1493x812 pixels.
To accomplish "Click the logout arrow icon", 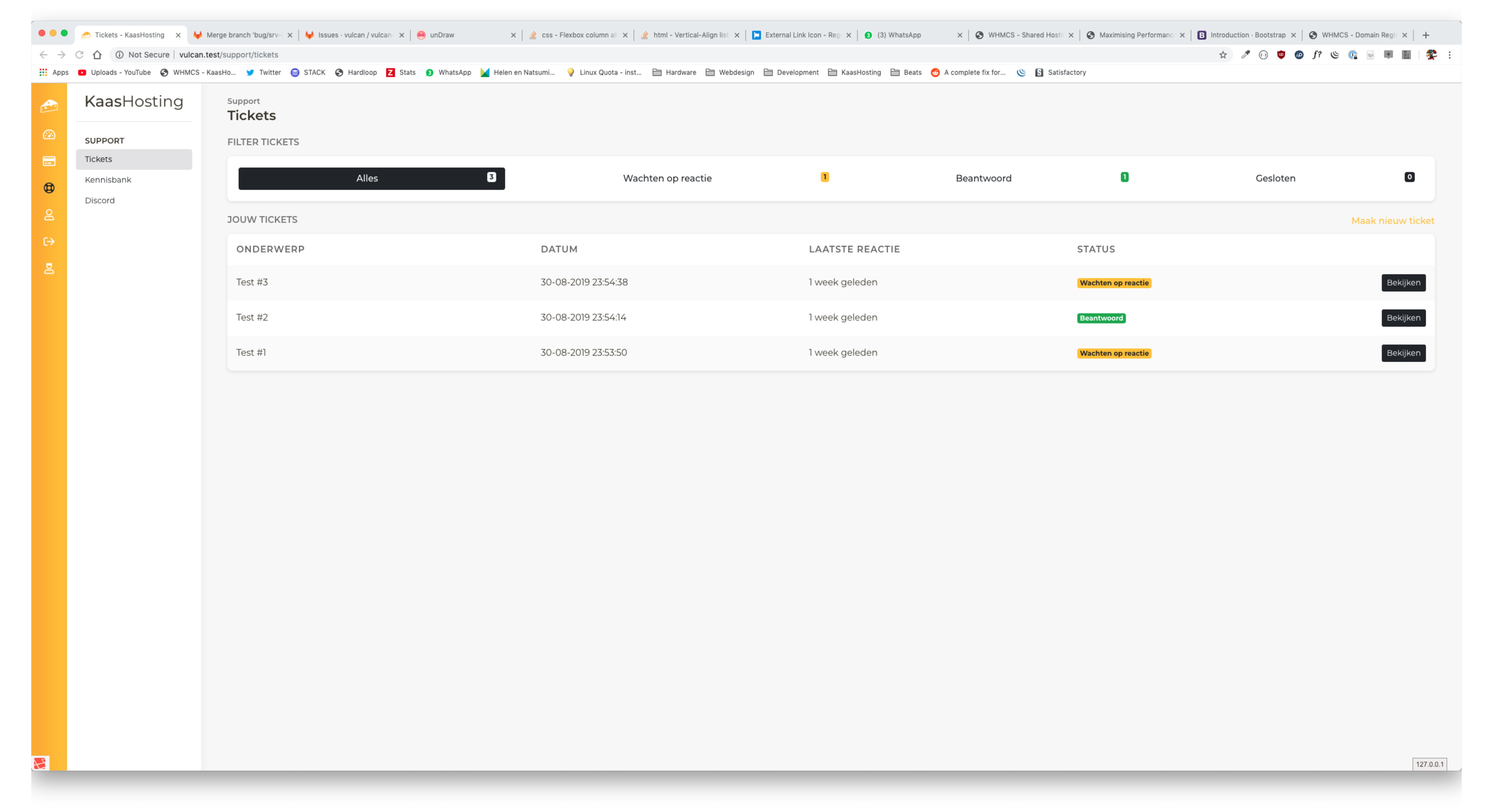I will (49, 242).
